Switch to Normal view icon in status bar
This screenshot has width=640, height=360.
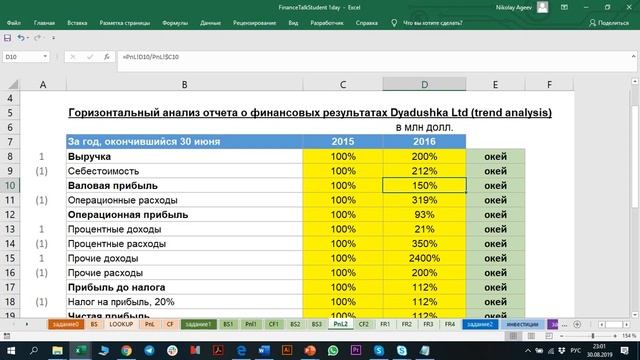[x=513, y=336]
